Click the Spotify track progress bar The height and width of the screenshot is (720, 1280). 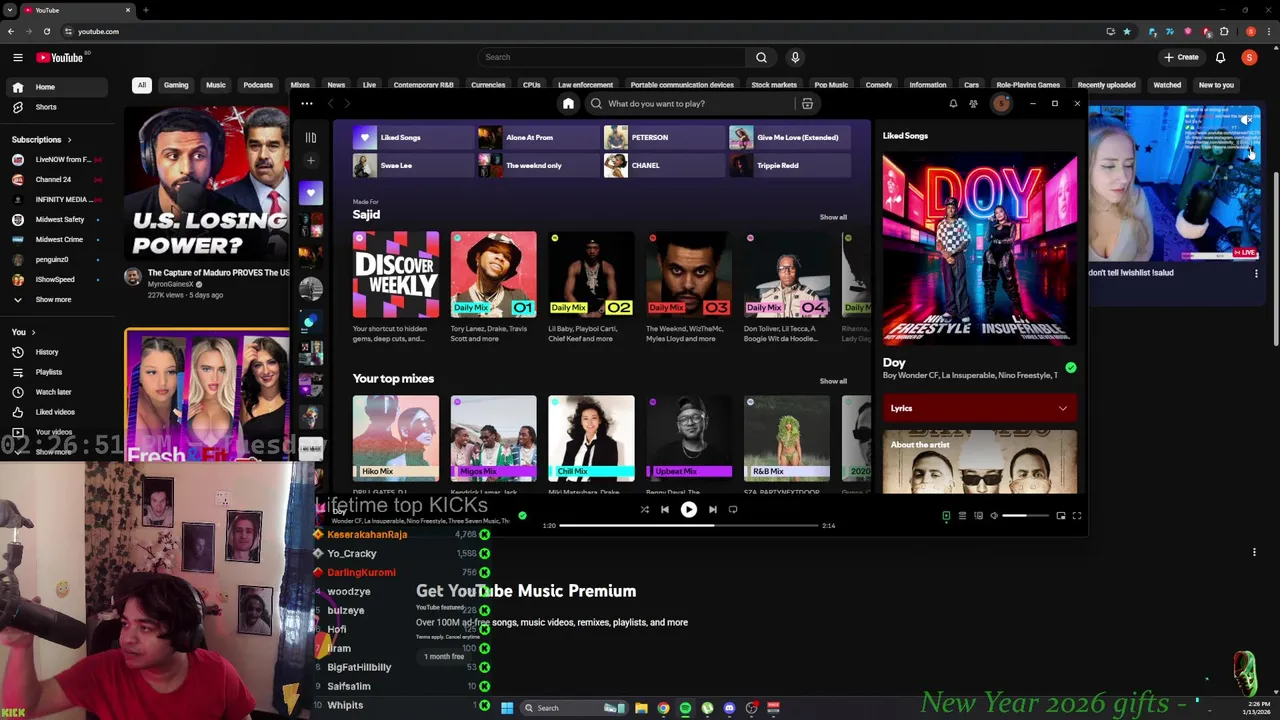pyautogui.click(x=689, y=525)
